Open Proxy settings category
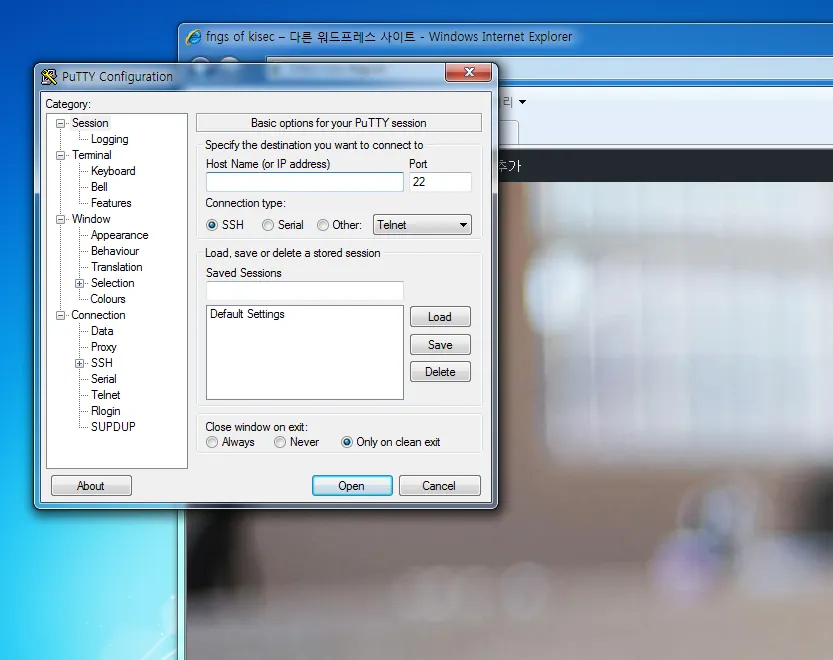 pos(104,347)
